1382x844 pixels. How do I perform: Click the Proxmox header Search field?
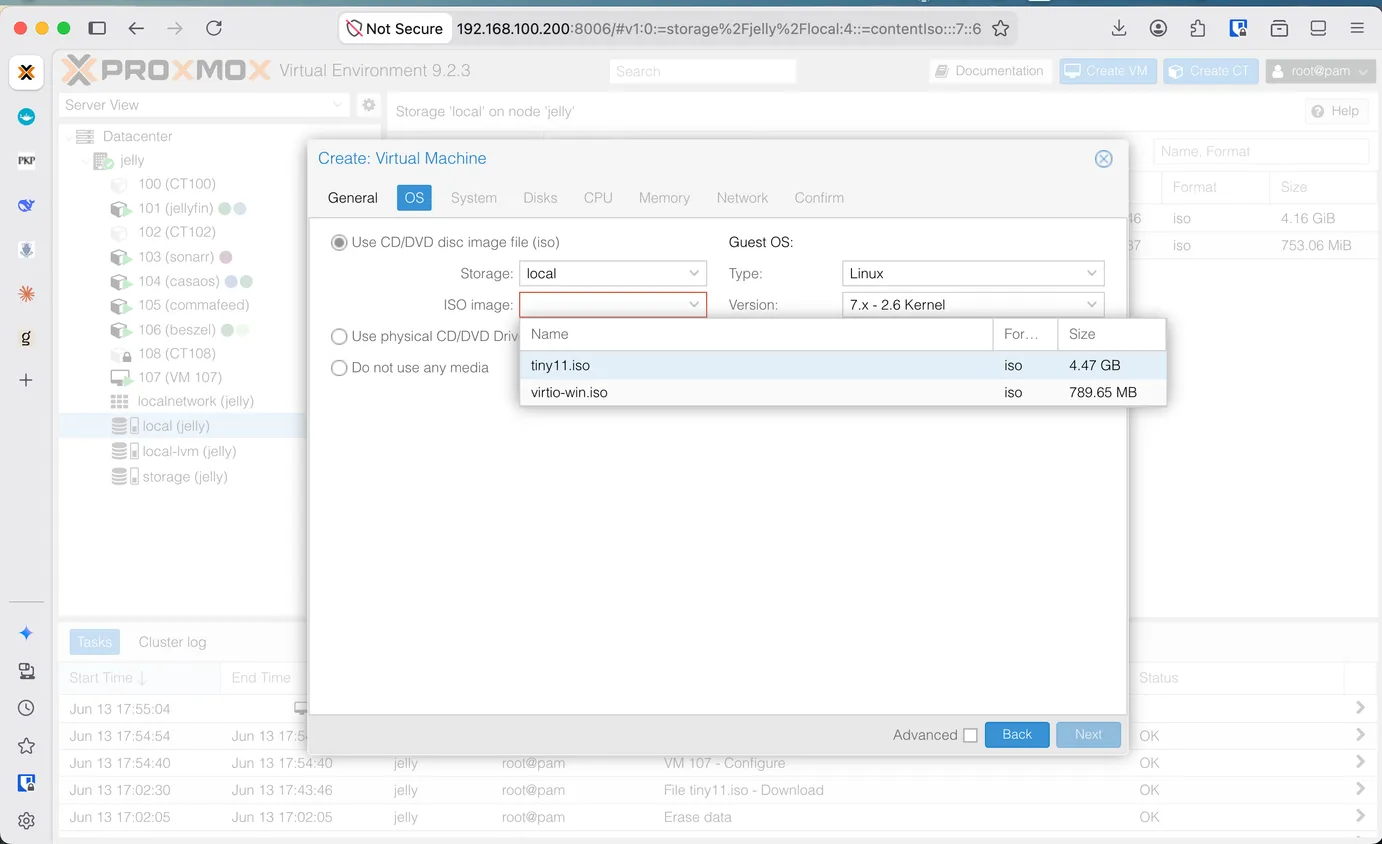pyautogui.click(x=703, y=71)
